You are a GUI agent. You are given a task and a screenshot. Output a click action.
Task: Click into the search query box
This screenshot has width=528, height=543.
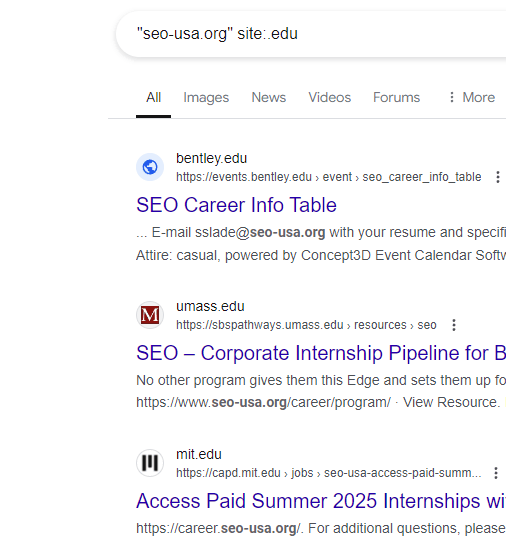(312, 34)
